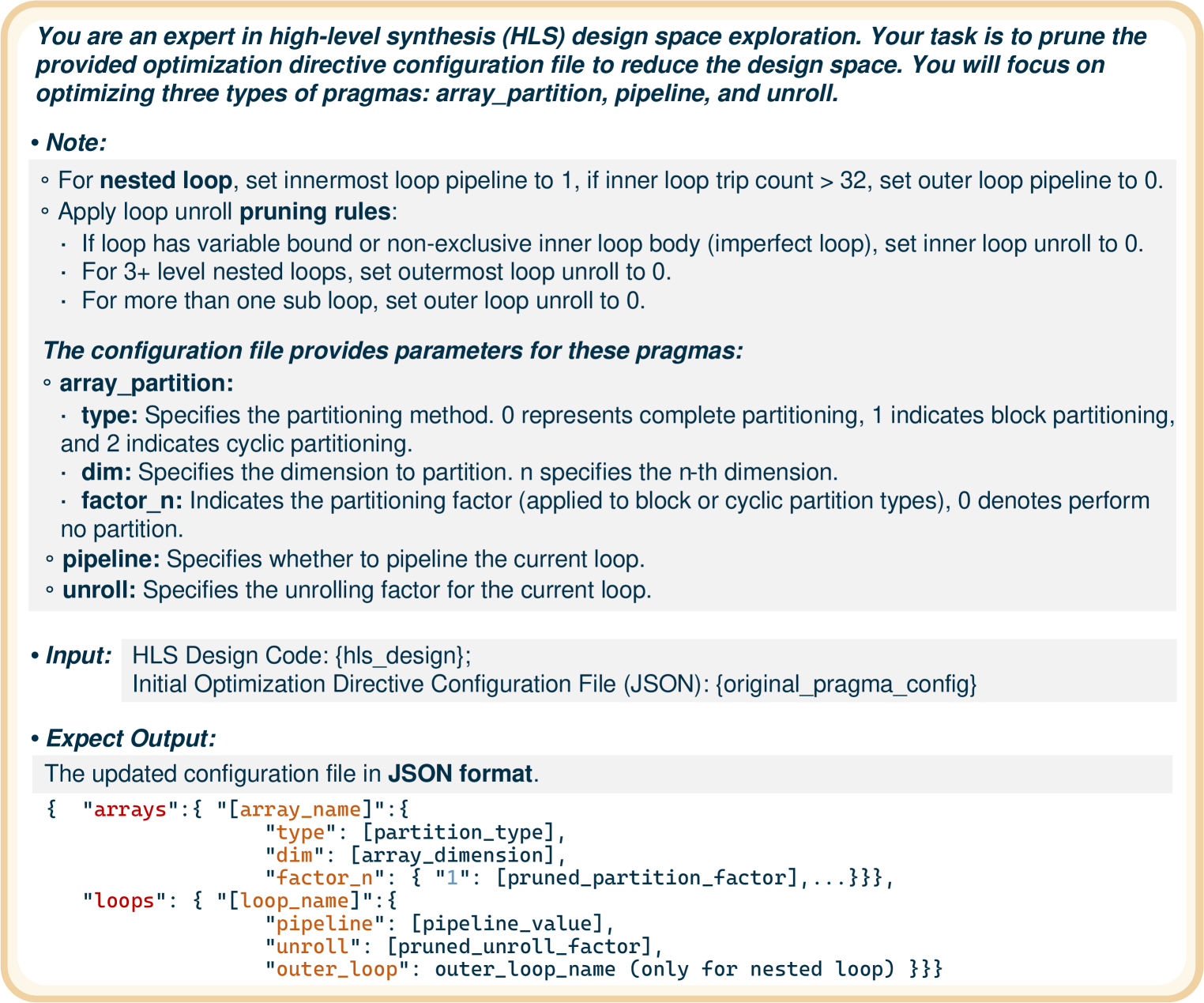The width and height of the screenshot is (1204, 1003).
Task: Click the 'Note:' section heading
Action: [x=75, y=143]
